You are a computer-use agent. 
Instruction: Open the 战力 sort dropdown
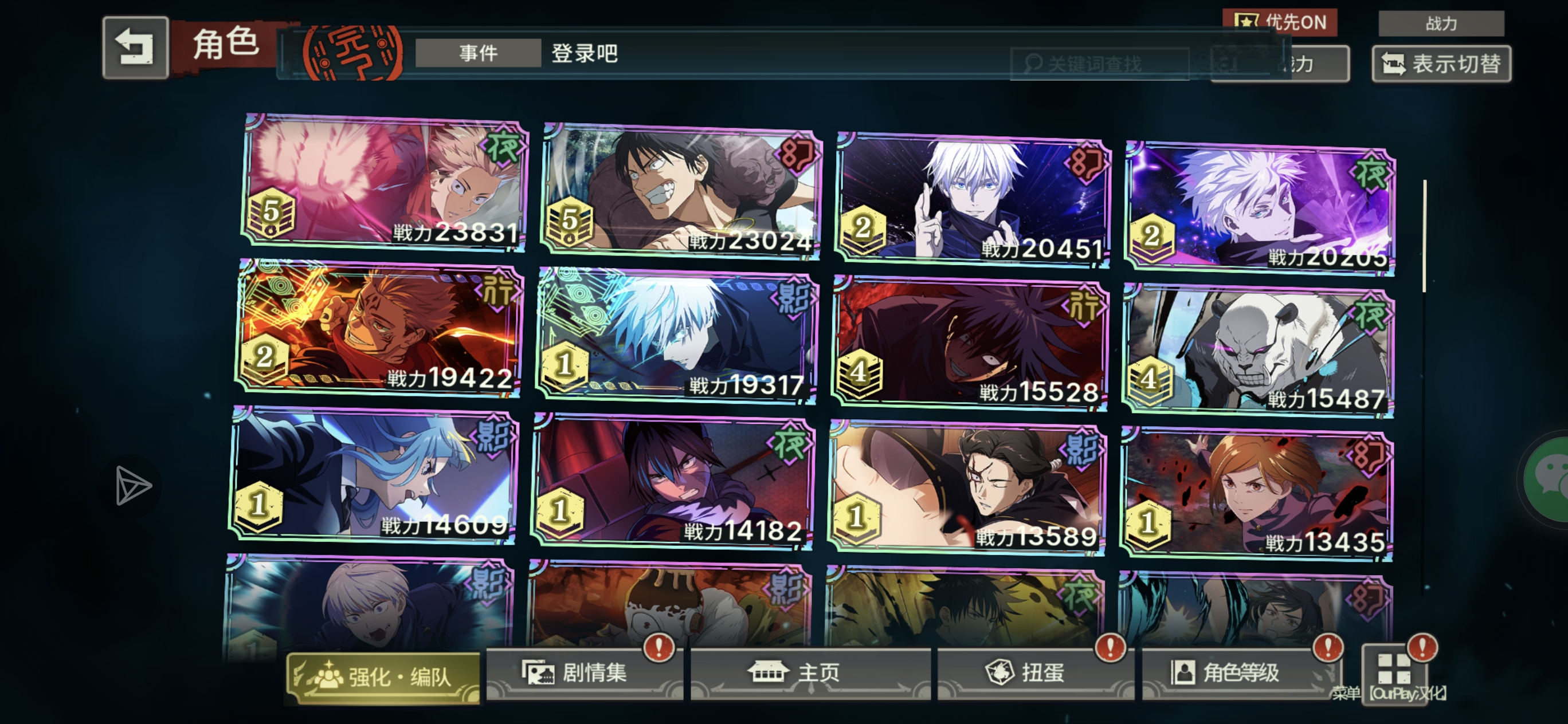pyautogui.click(x=1280, y=63)
